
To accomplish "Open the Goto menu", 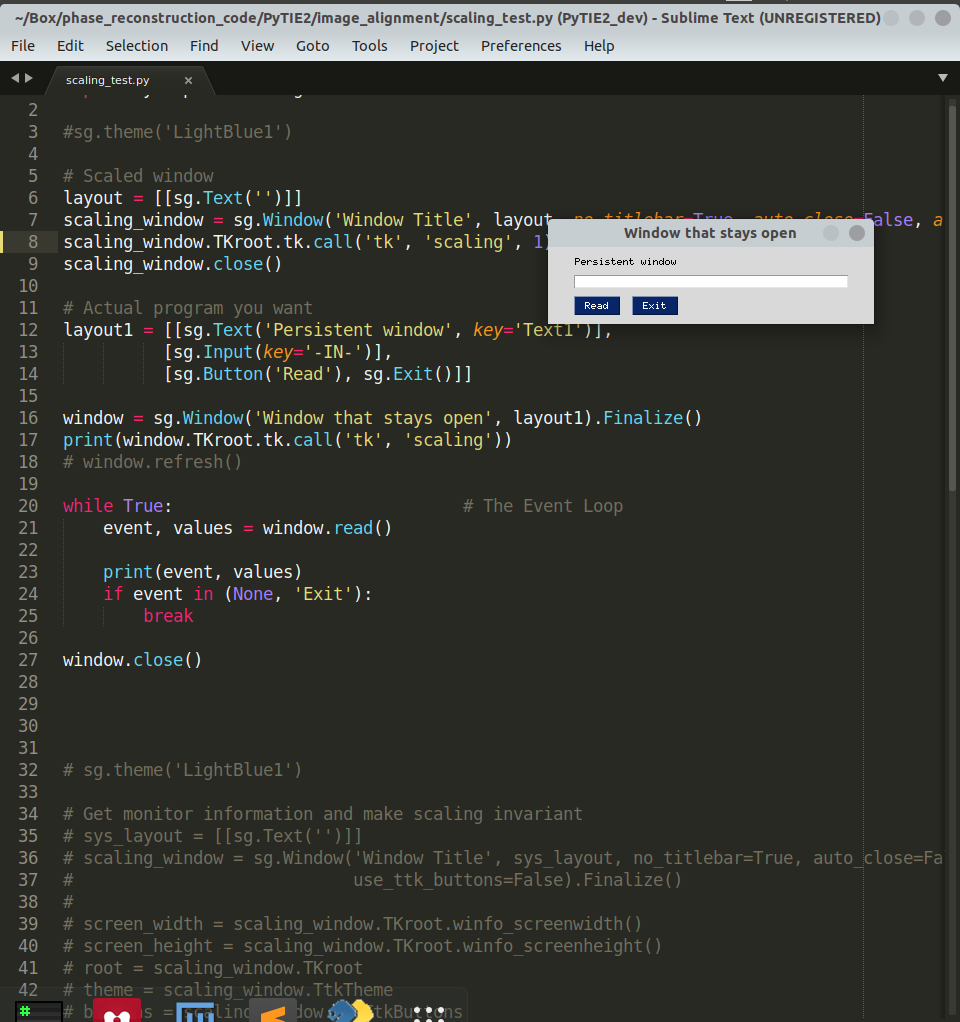I will 312,45.
